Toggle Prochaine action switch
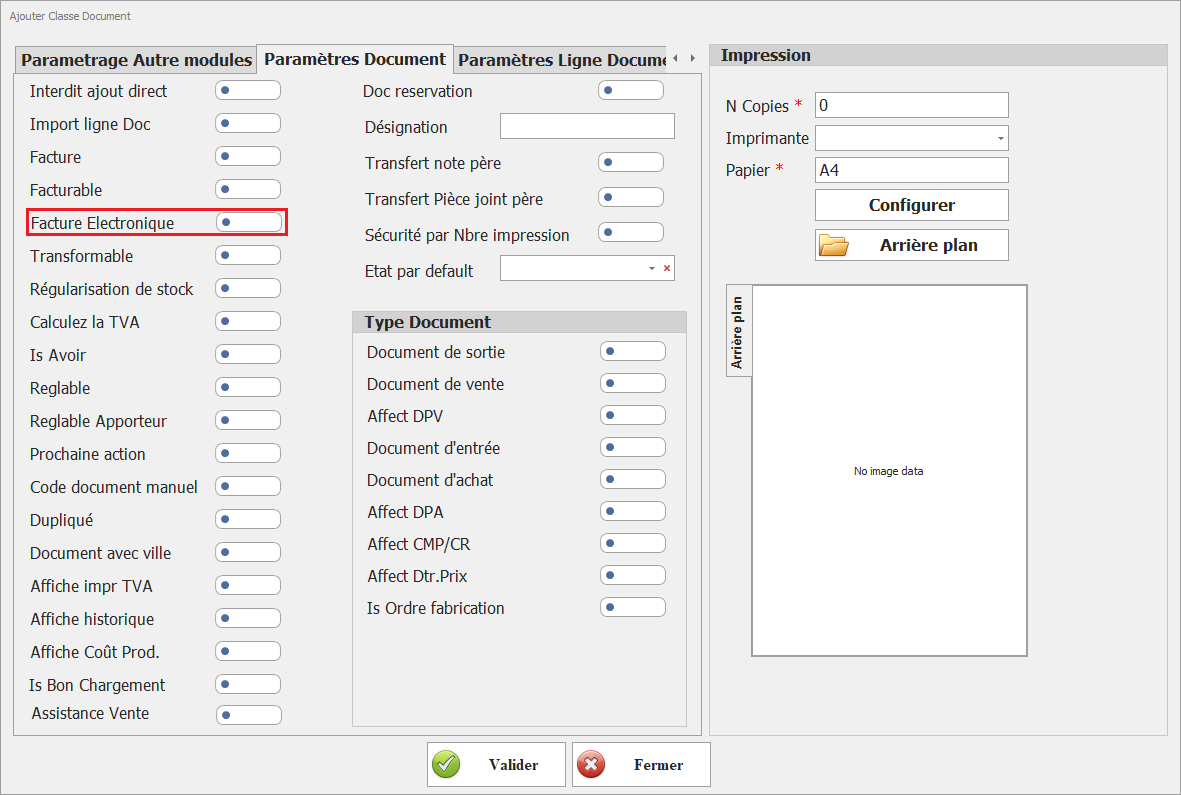The width and height of the screenshot is (1181, 795). click(x=248, y=453)
